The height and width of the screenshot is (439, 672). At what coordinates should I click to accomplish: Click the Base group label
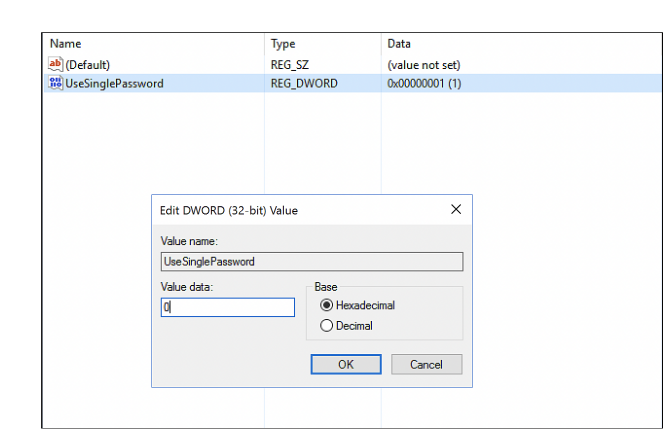click(326, 287)
